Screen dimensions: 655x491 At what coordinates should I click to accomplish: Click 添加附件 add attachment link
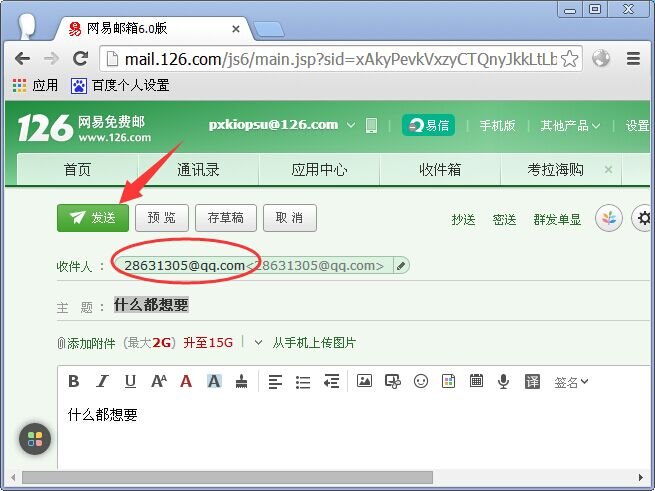click(x=86, y=343)
